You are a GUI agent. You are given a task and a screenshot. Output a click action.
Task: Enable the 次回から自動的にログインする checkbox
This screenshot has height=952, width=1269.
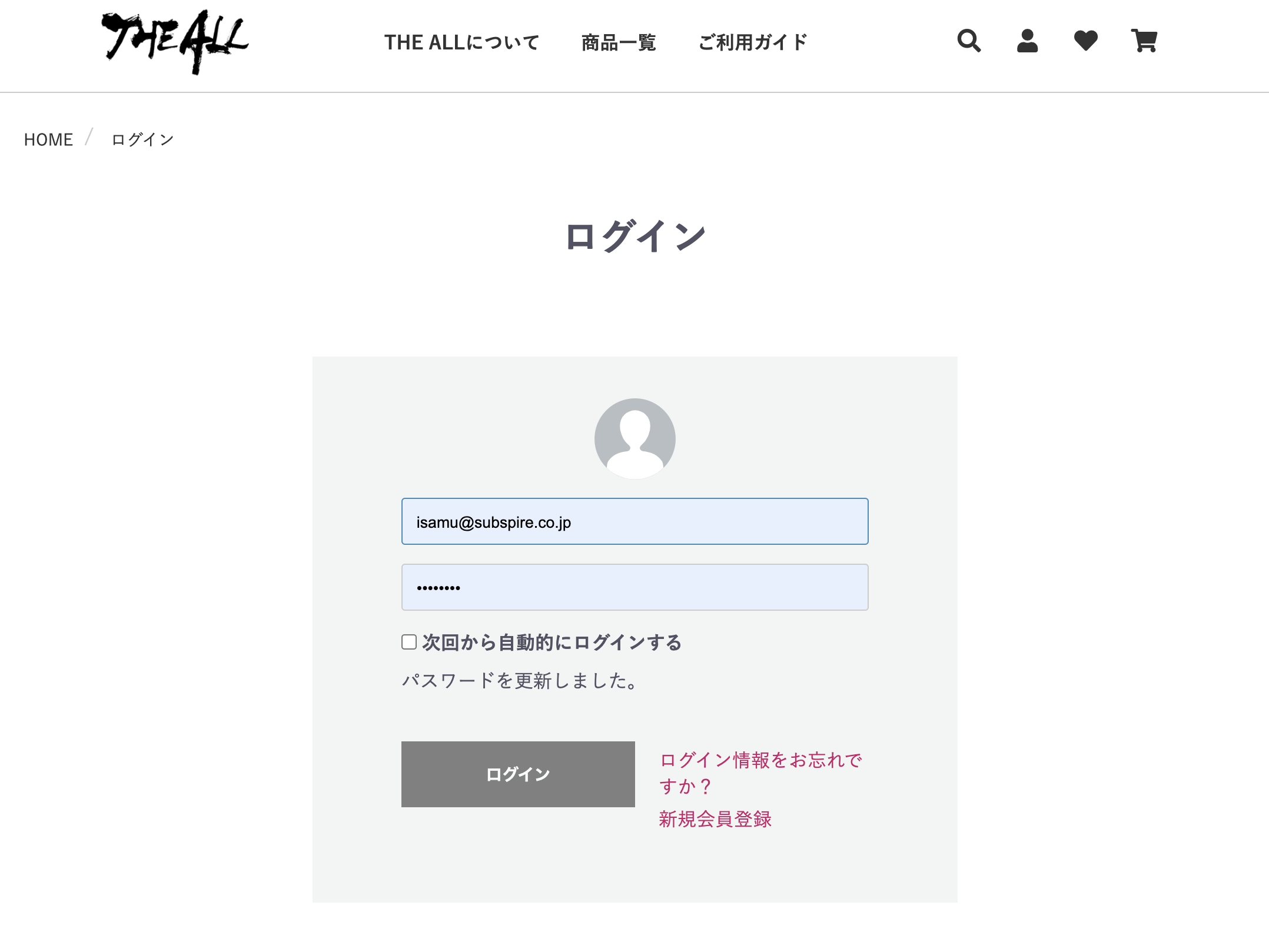(409, 642)
